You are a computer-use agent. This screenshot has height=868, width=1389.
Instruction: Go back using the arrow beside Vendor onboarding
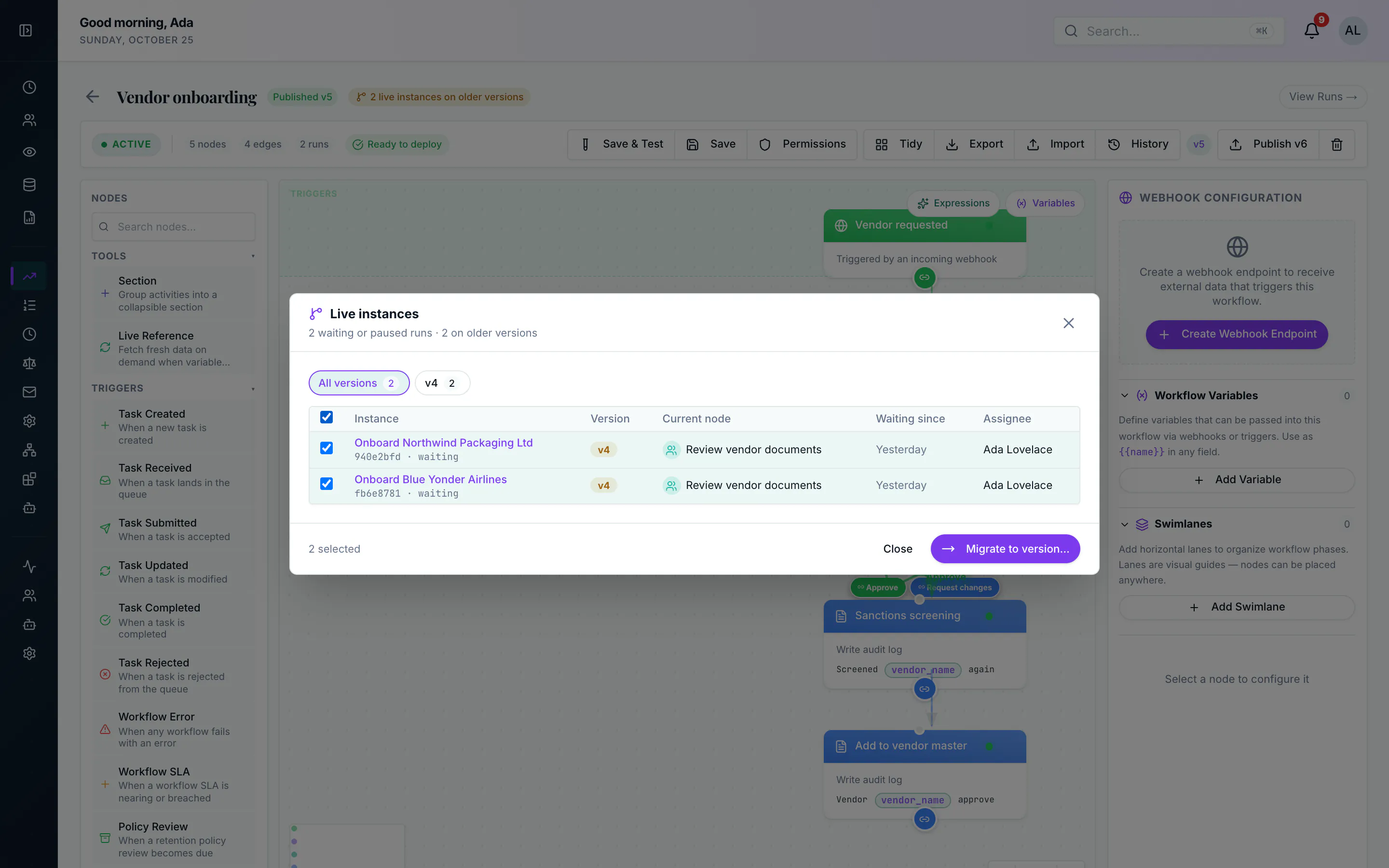click(93, 96)
